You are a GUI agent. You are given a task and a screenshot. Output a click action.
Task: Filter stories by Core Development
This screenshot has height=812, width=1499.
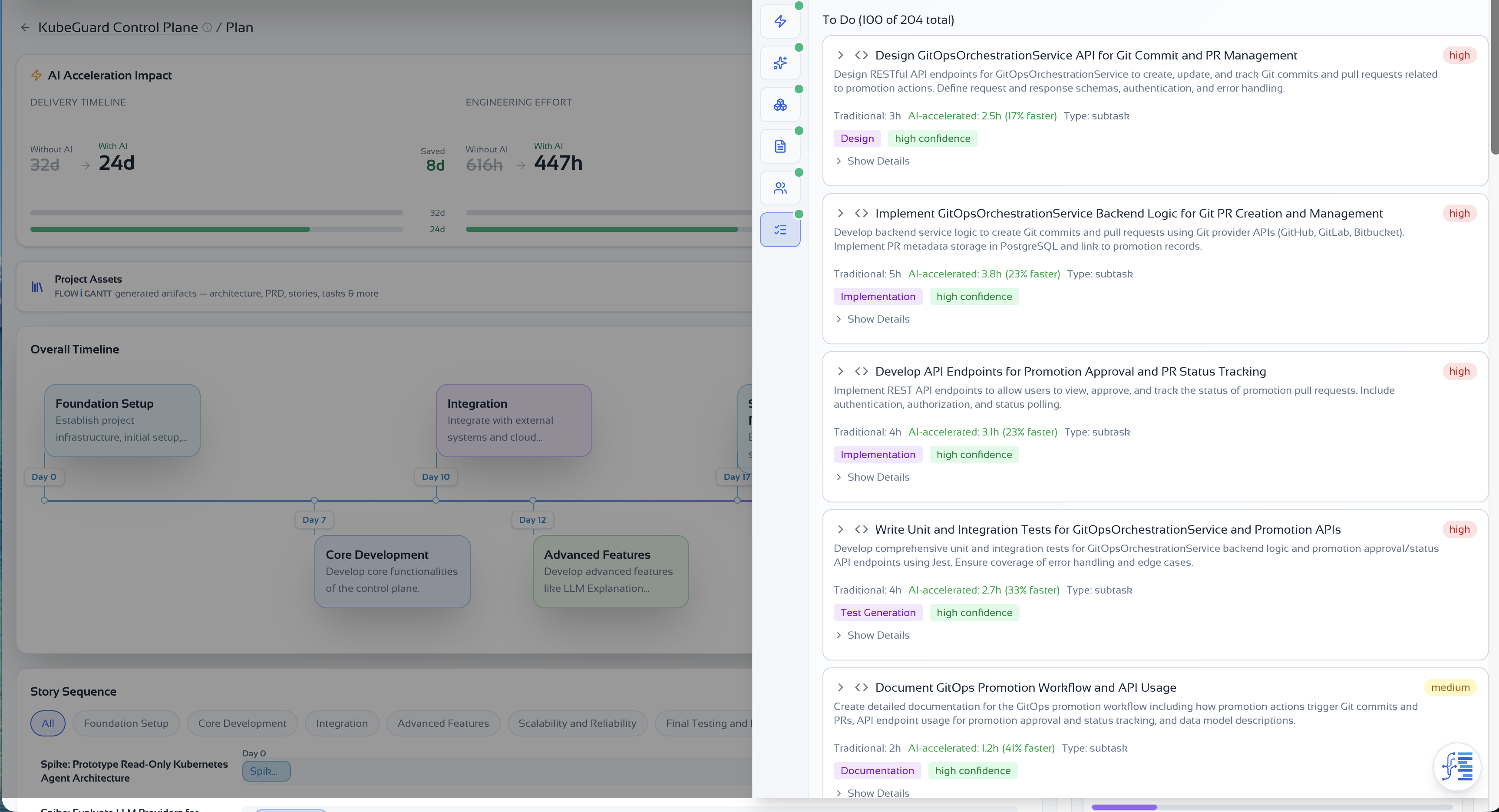(x=242, y=723)
